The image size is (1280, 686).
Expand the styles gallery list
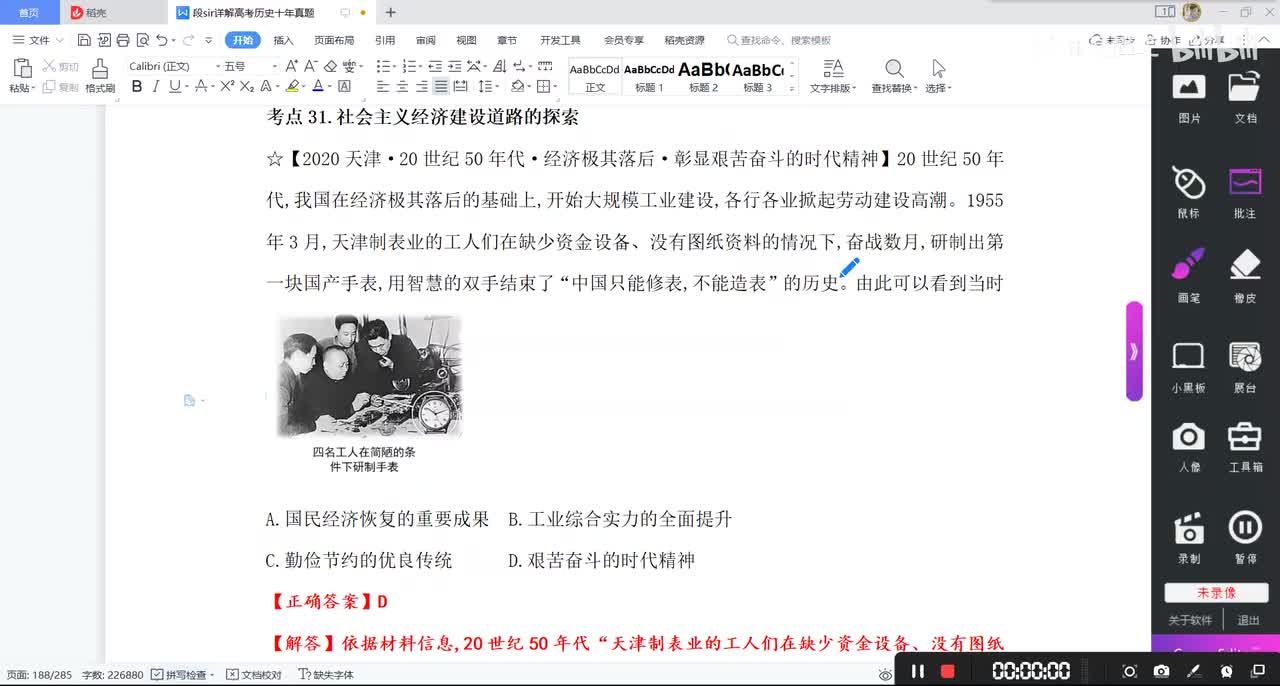(793, 89)
